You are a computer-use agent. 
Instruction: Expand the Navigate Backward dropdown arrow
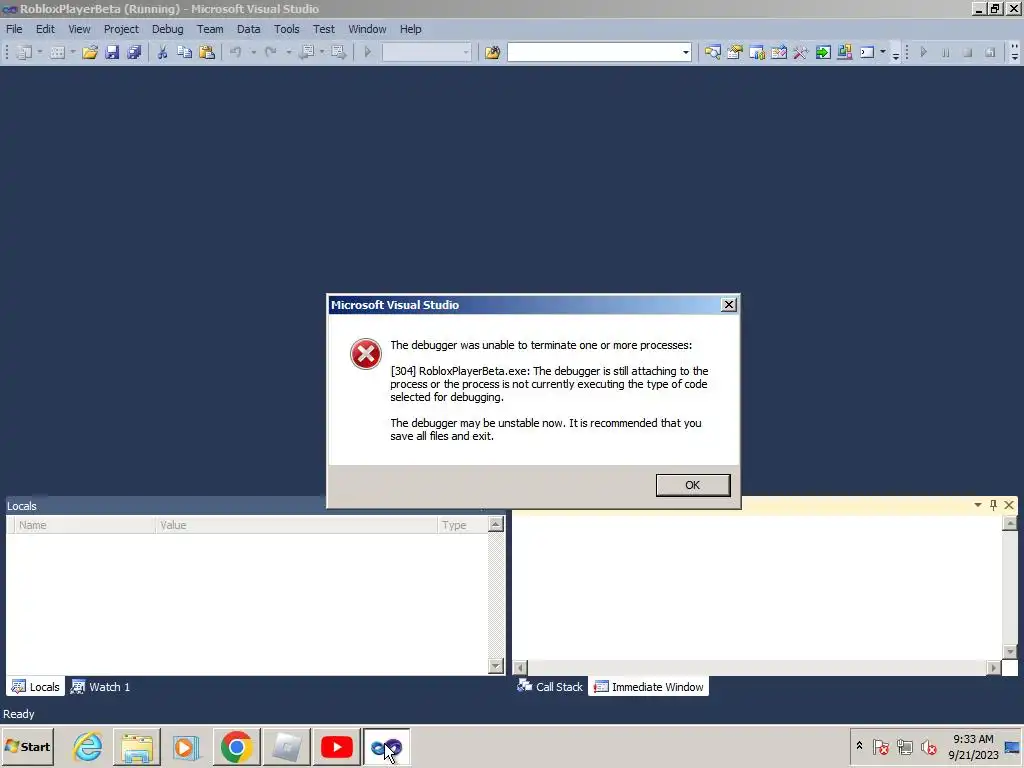pos(322,52)
